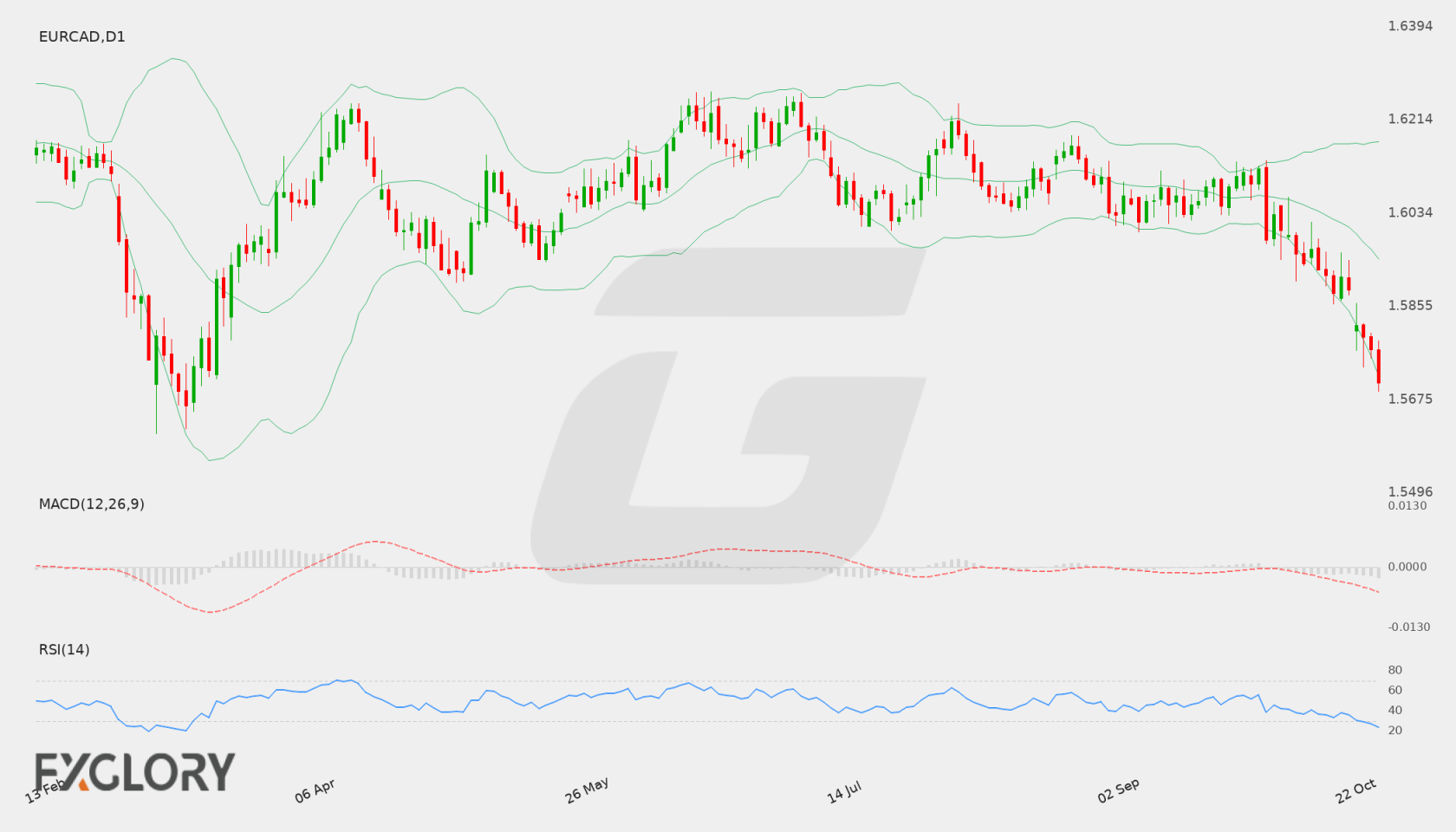Click the 02 Sep date label
The height and width of the screenshot is (832, 1456).
(x=1118, y=790)
